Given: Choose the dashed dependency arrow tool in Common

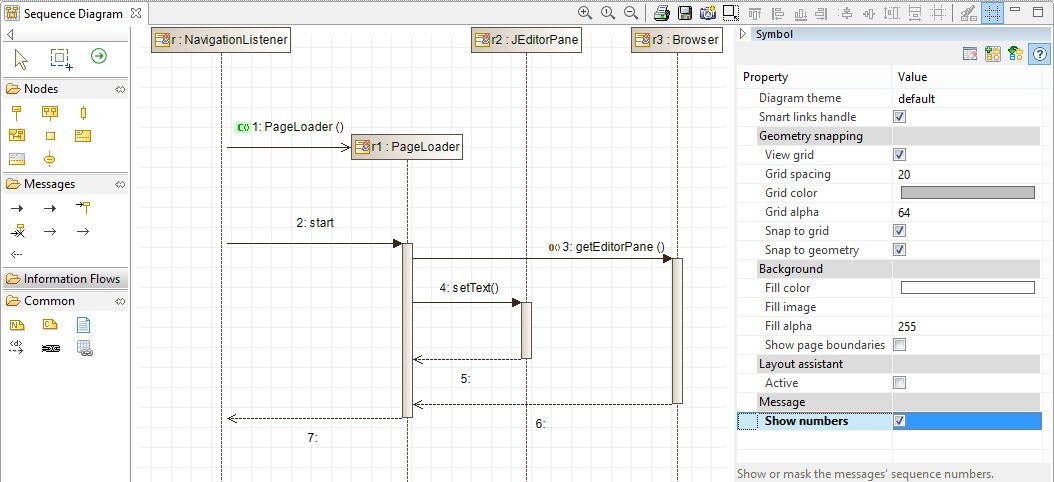Looking at the screenshot, I should (x=17, y=348).
